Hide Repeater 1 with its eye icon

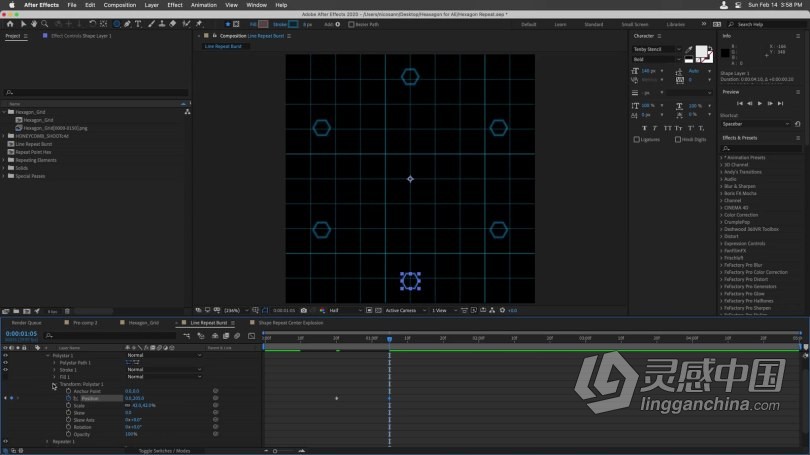click(6, 442)
